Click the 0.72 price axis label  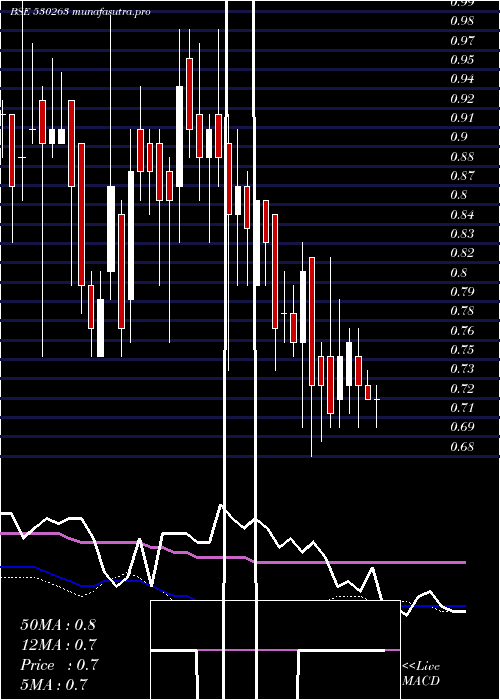[462, 389]
